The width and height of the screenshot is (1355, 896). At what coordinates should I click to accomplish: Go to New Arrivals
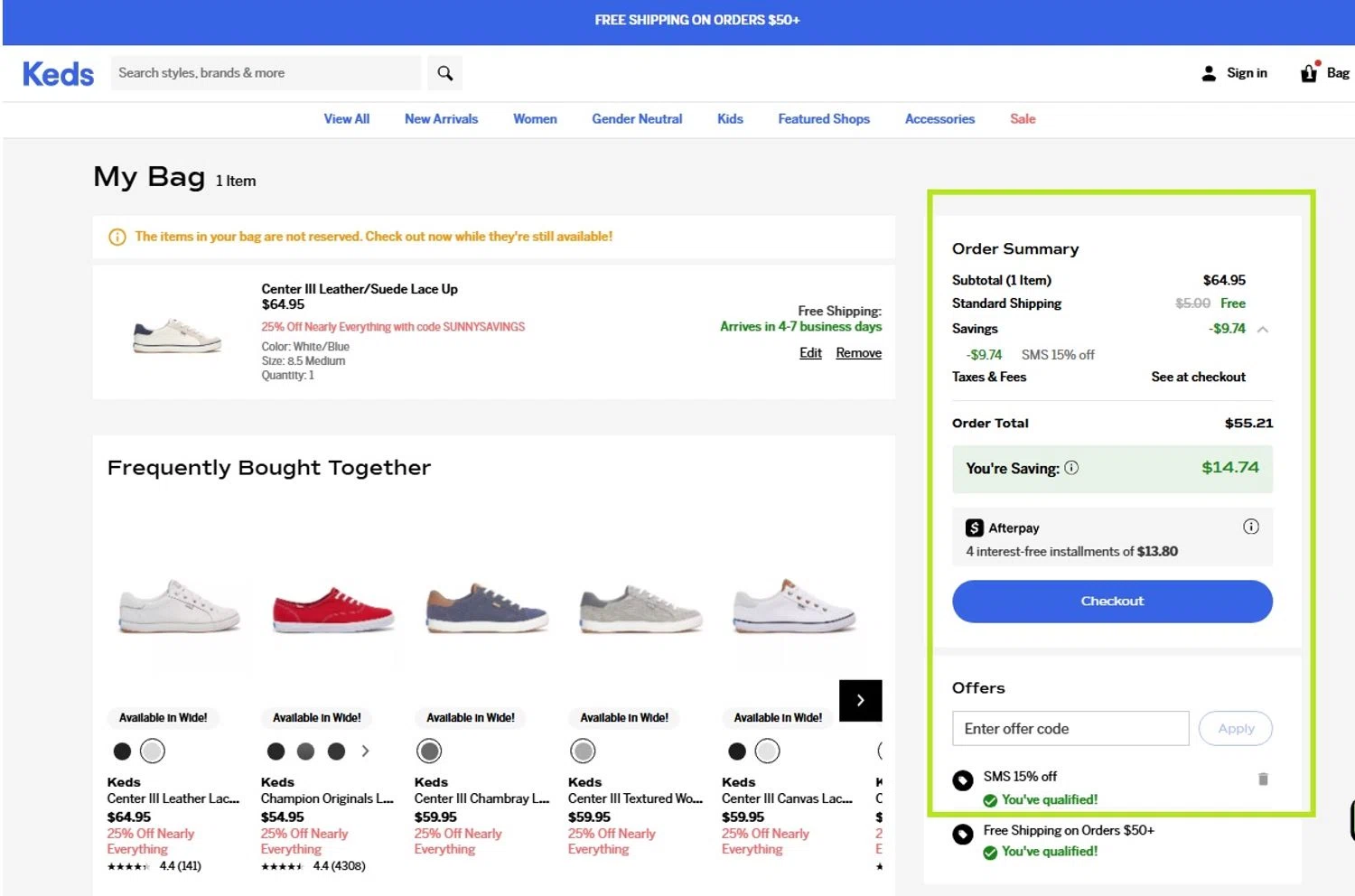click(441, 119)
